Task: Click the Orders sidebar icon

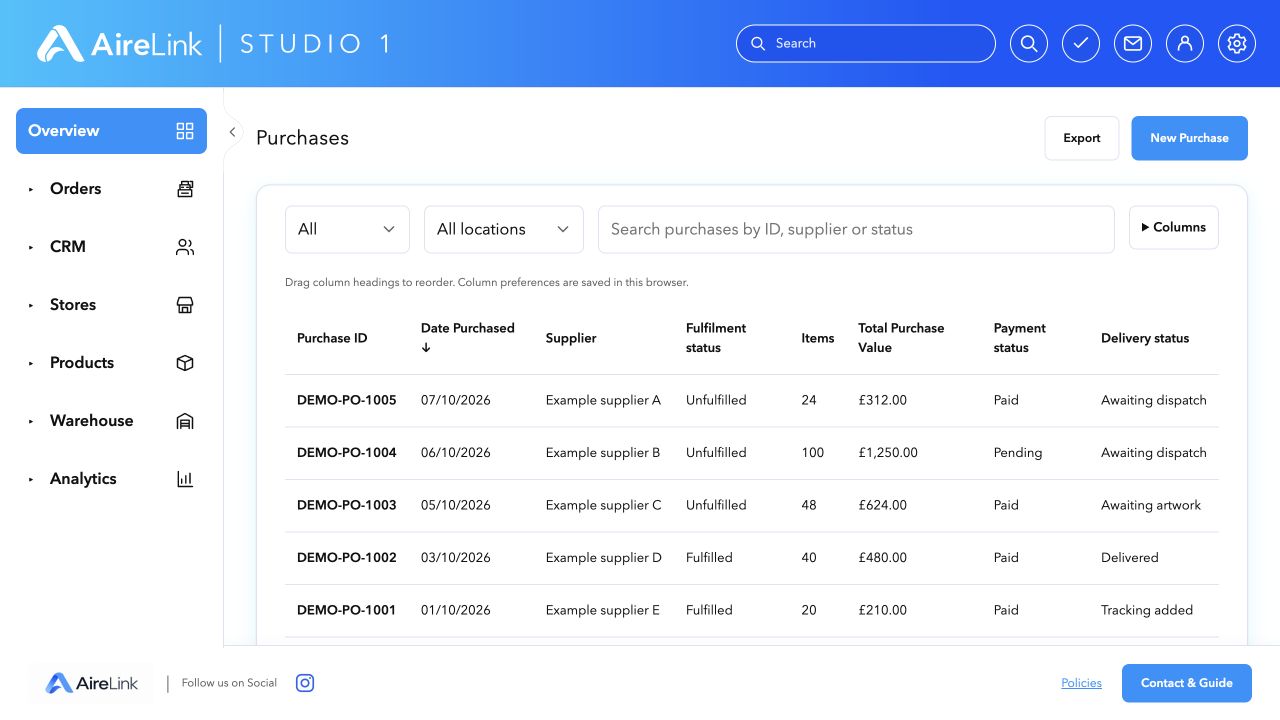Action: tap(185, 189)
